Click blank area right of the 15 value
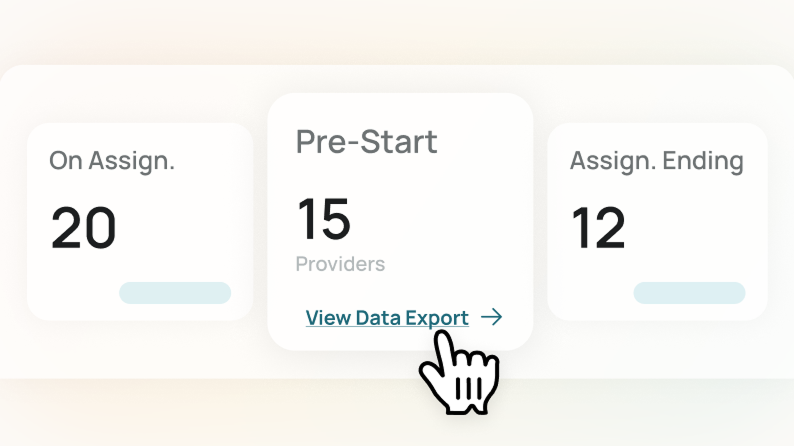 440,220
